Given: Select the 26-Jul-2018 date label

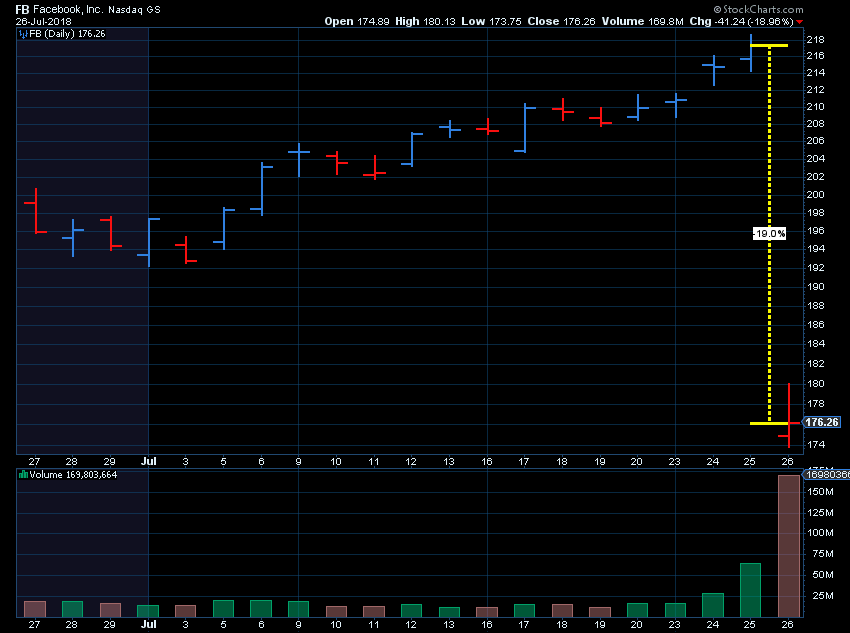Looking at the screenshot, I should (43, 22).
